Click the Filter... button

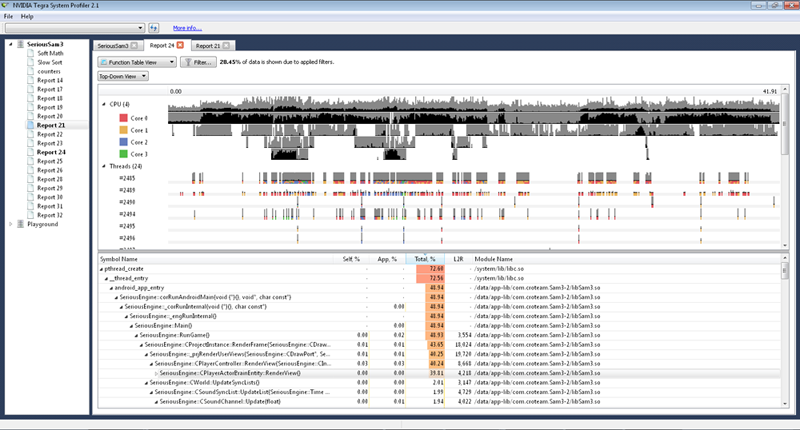point(198,62)
